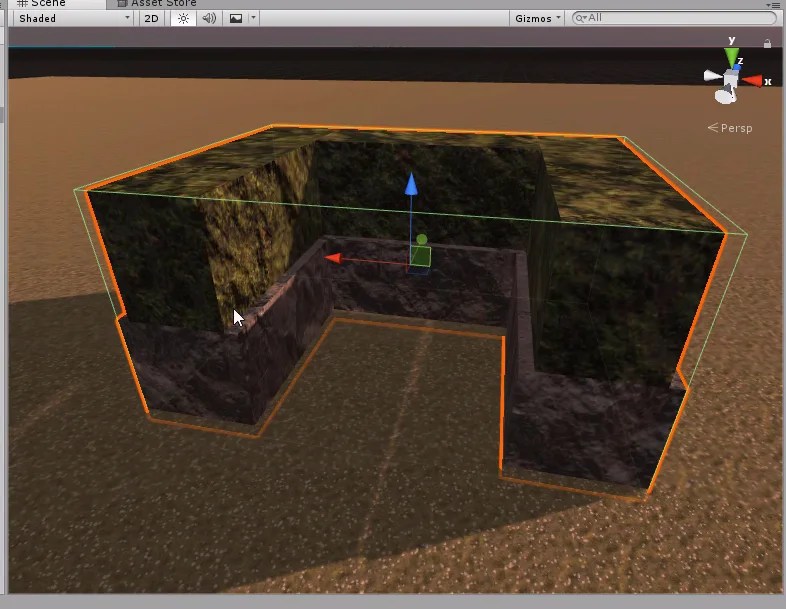Click the gizmo center cube
Image resolution: width=786 pixels, height=609 pixels.
coord(731,79)
